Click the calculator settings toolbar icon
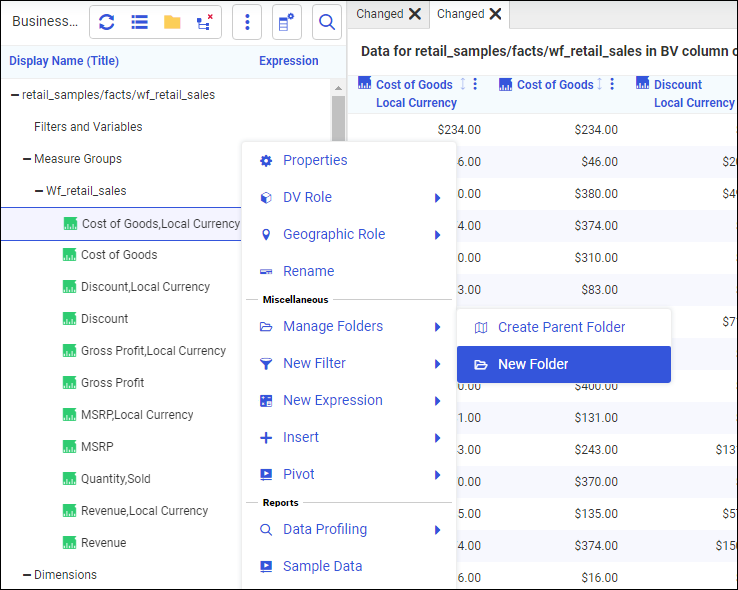738x590 pixels. (x=286, y=22)
